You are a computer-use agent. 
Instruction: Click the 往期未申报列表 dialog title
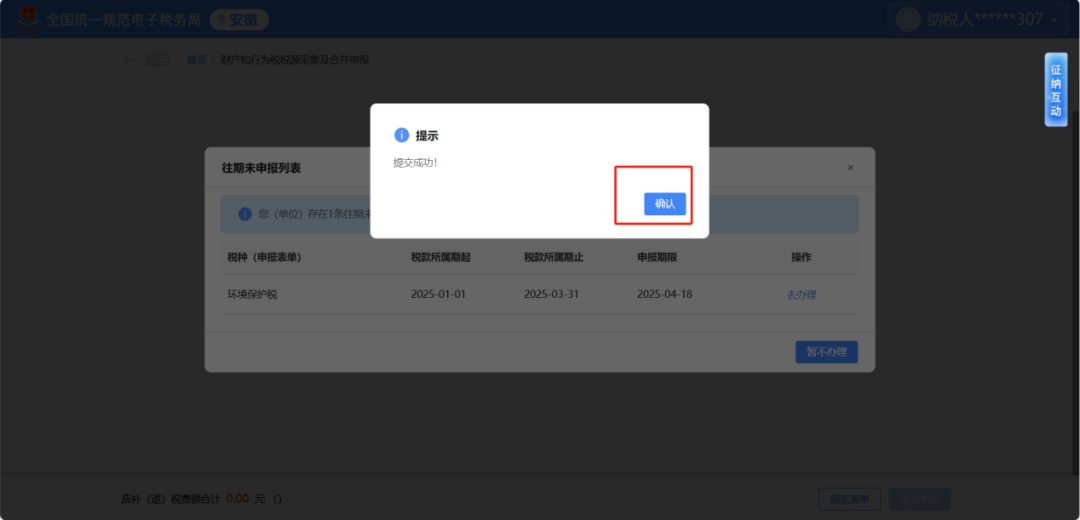[261, 167]
